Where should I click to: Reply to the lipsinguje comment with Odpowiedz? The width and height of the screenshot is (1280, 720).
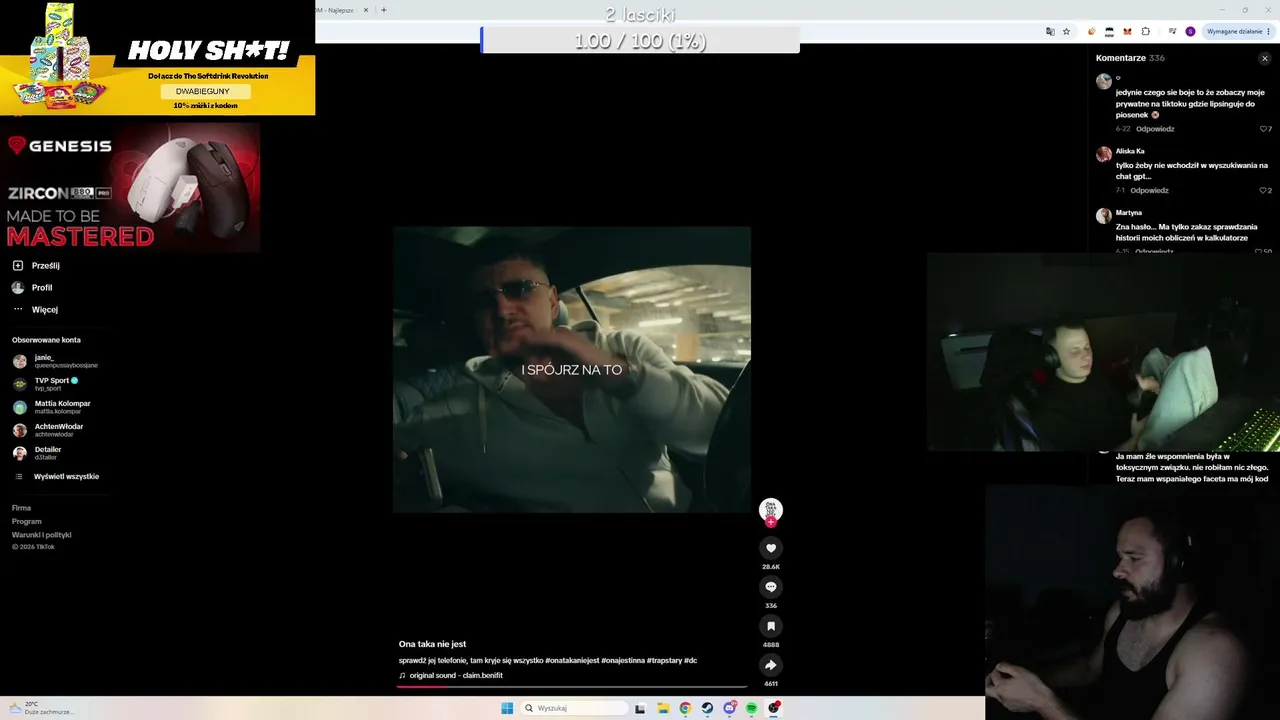(1155, 129)
